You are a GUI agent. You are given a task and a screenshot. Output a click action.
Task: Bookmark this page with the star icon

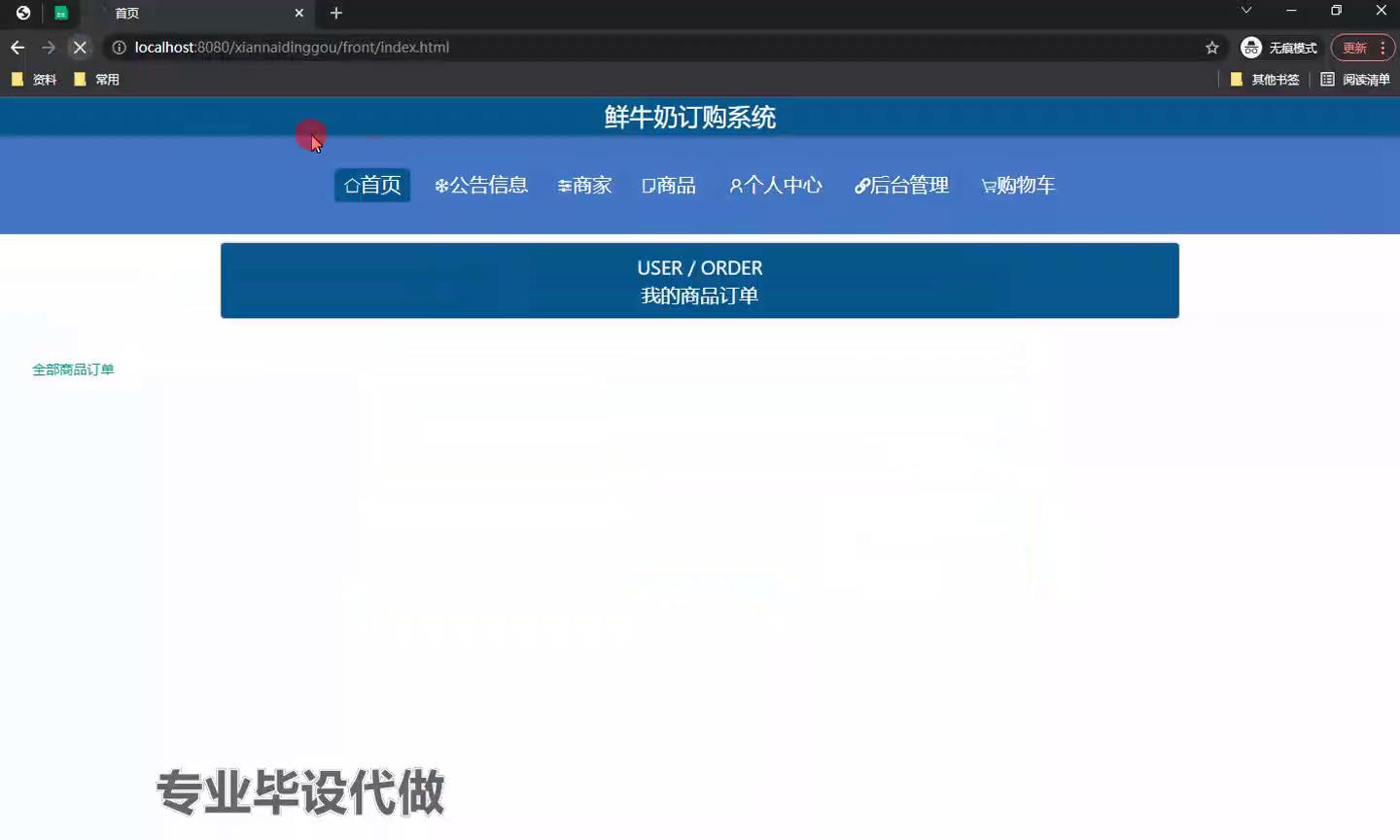pyautogui.click(x=1211, y=48)
